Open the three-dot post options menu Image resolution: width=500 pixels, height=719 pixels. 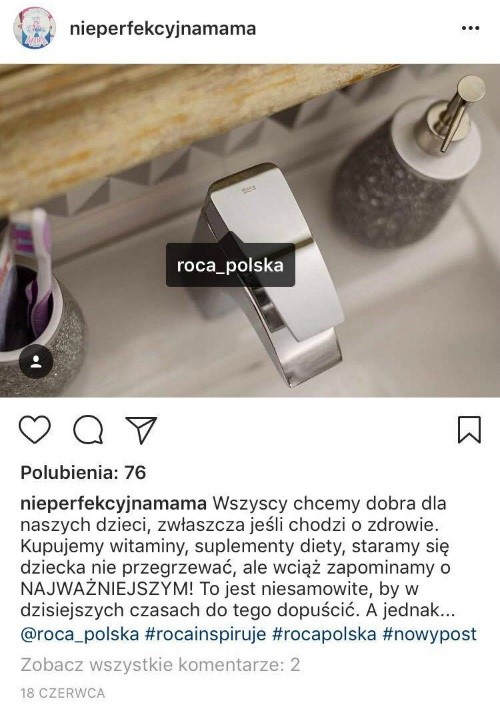tap(470, 28)
